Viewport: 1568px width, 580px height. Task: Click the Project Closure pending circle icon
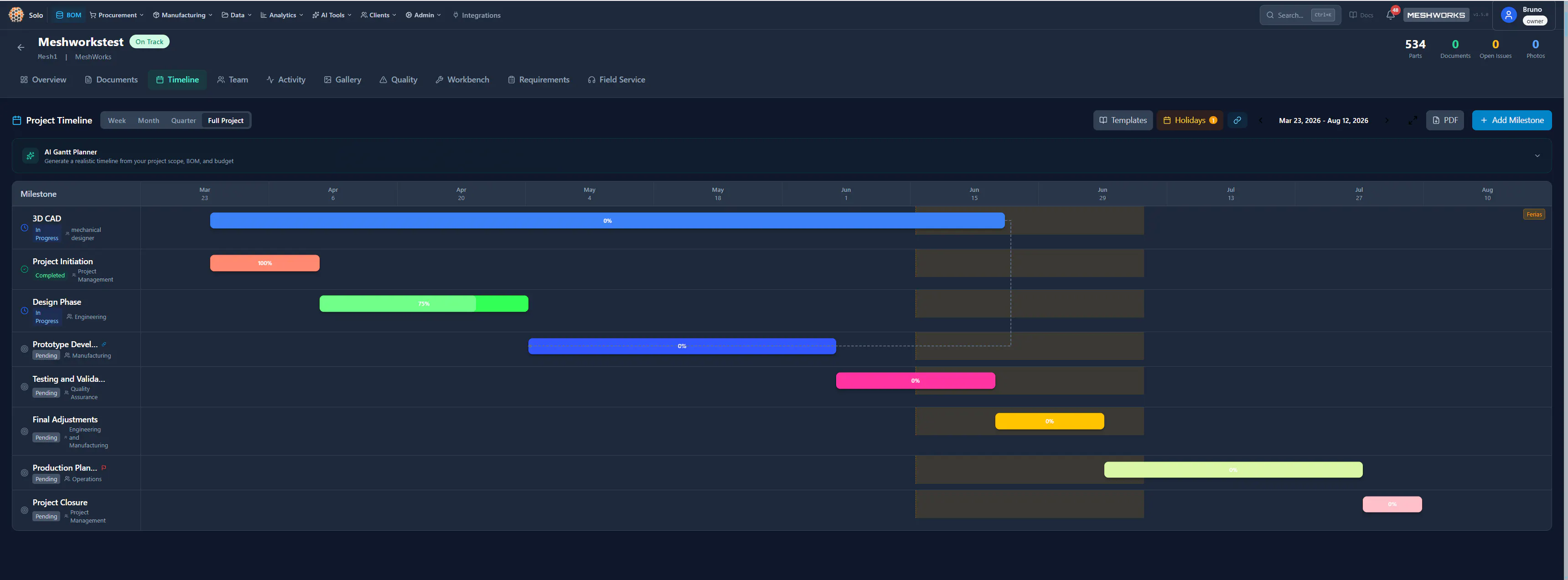[x=24, y=511]
